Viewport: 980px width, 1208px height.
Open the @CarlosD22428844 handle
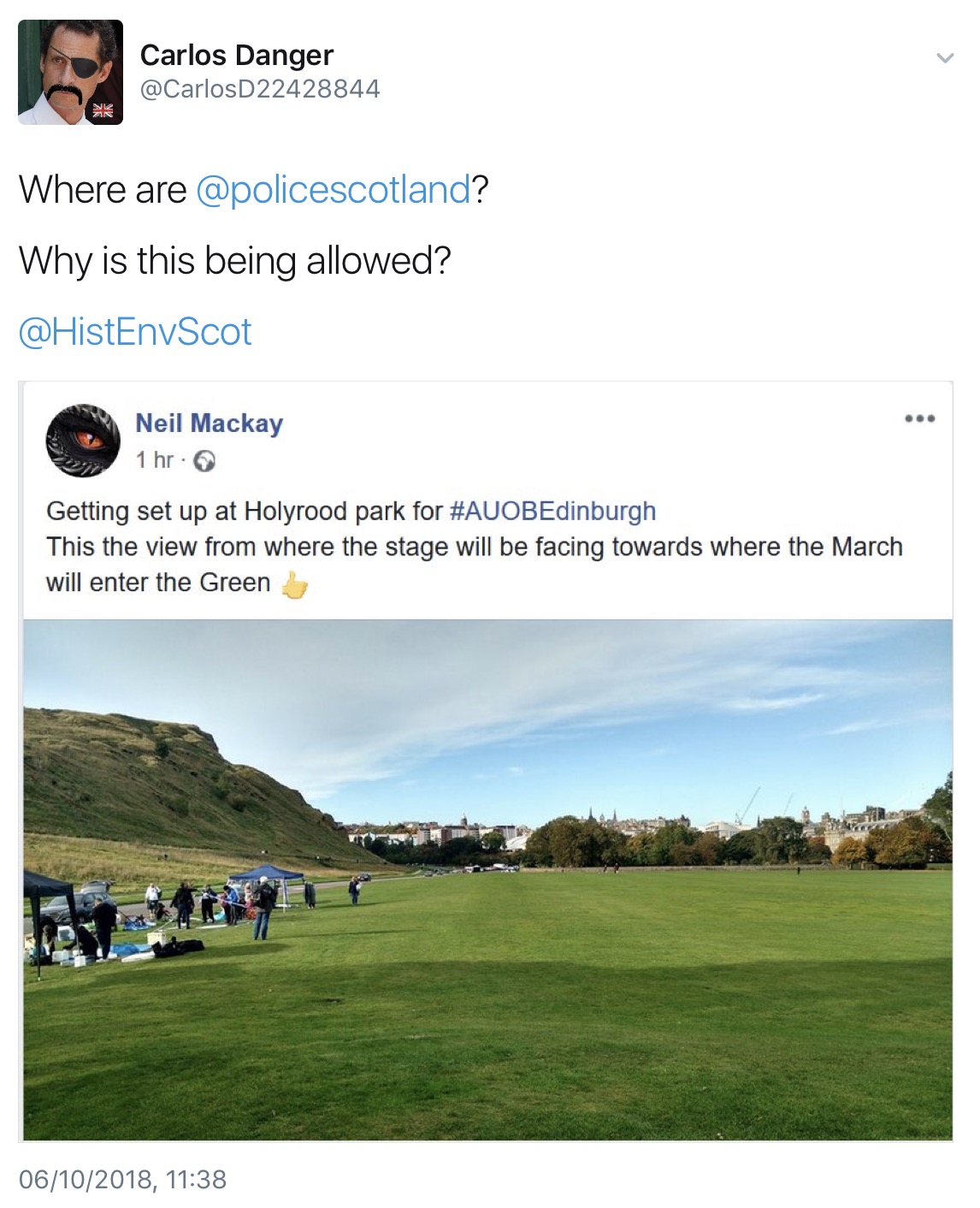point(260,89)
